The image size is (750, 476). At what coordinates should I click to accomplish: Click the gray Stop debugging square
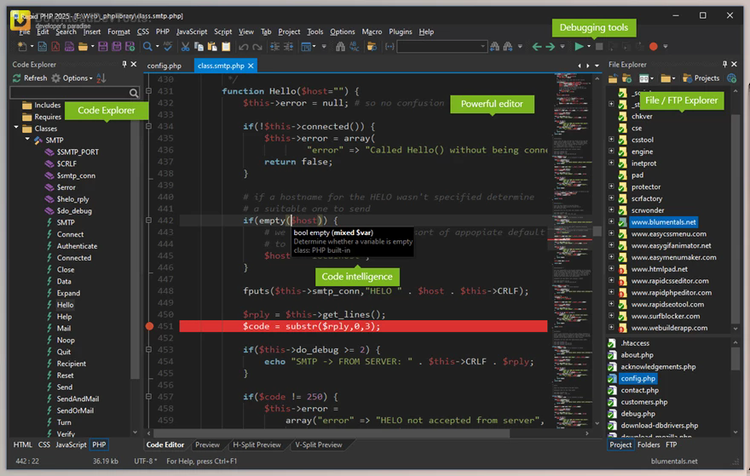599,46
